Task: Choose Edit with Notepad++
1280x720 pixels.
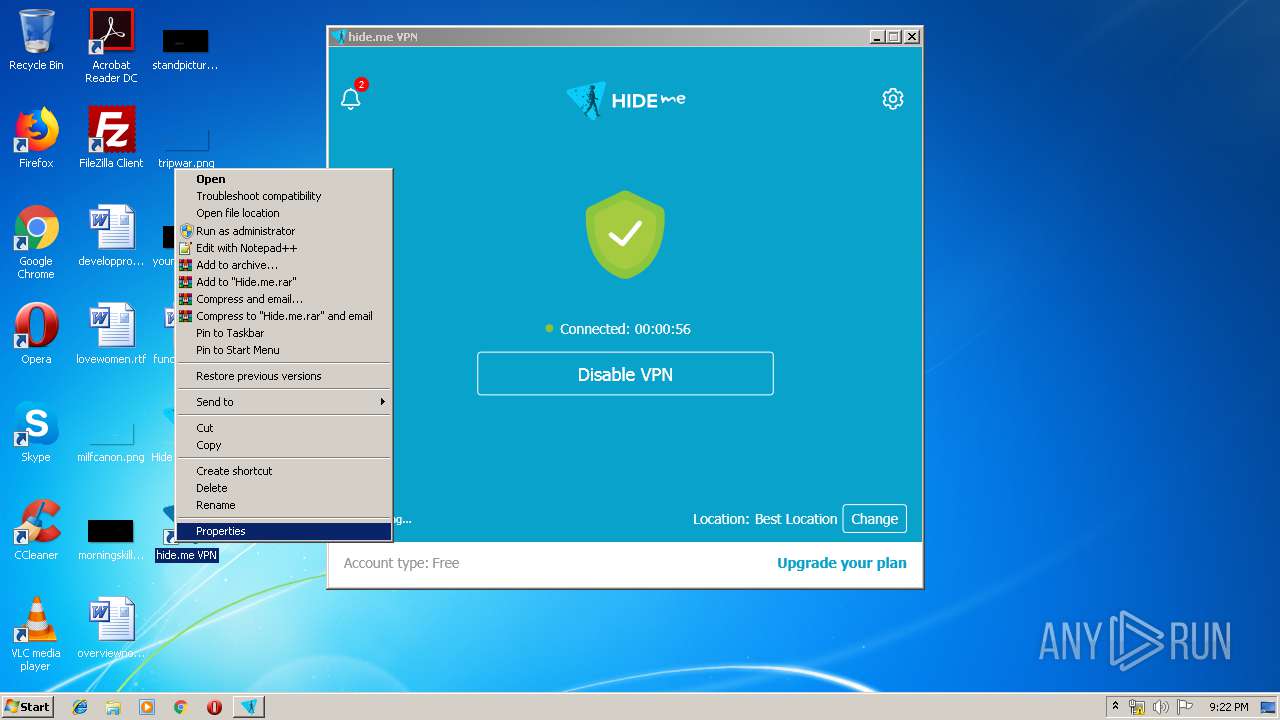Action: (284, 248)
